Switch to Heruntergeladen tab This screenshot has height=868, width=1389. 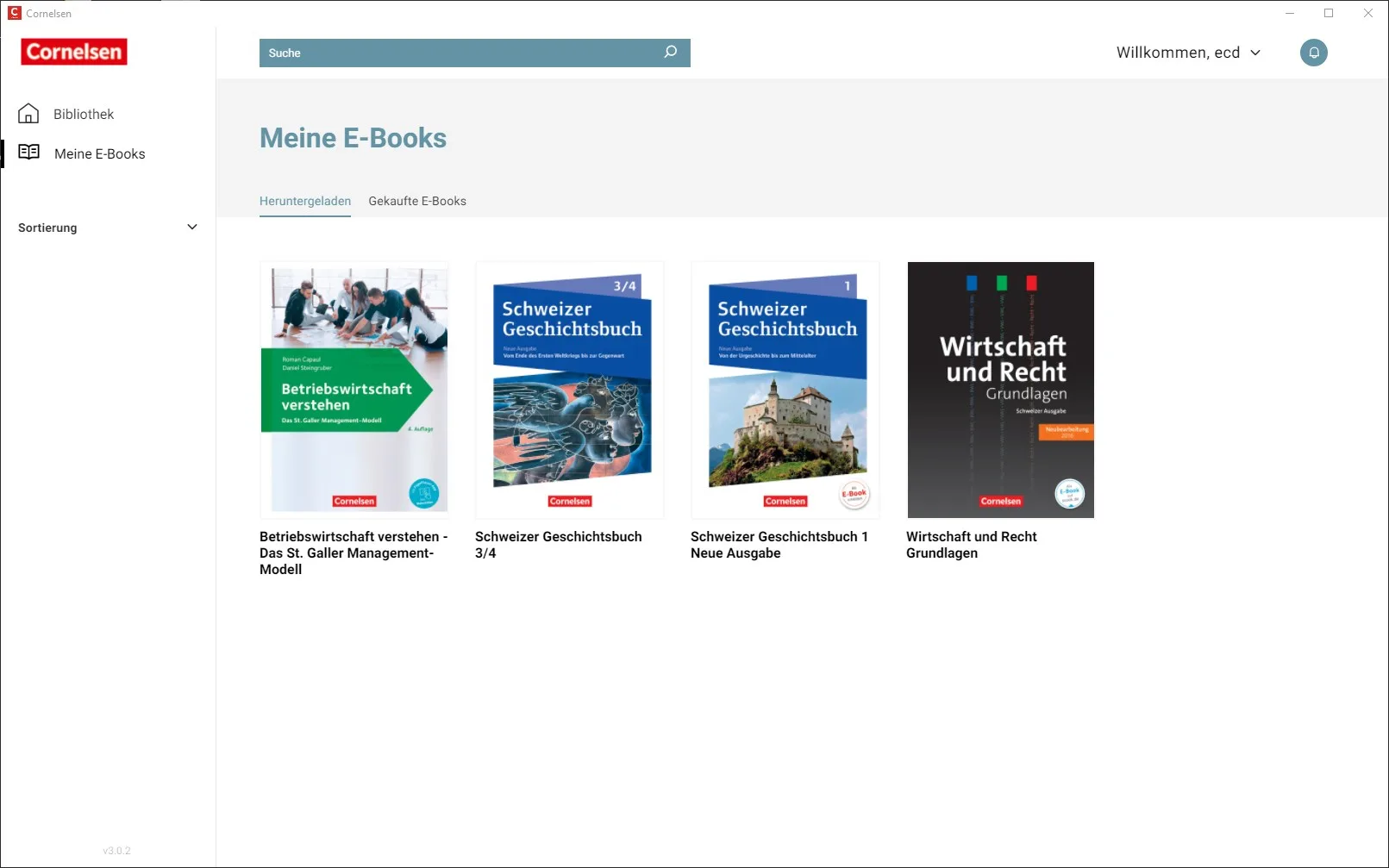[x=305, y=201]
